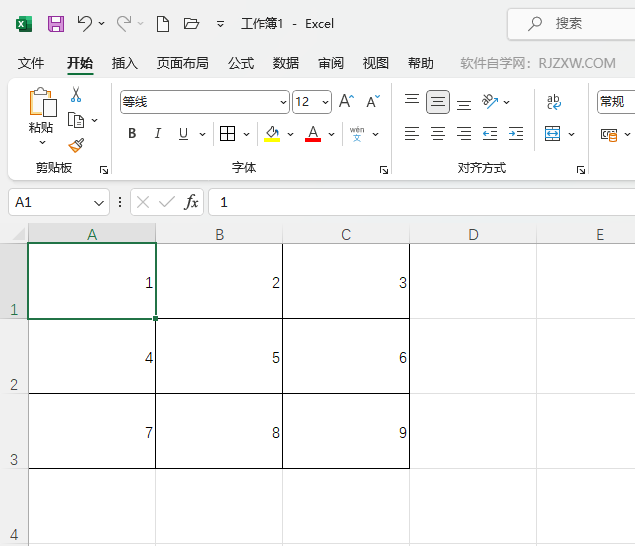Align text left
The image size is (635, 546).
click(x=412, y=133)
